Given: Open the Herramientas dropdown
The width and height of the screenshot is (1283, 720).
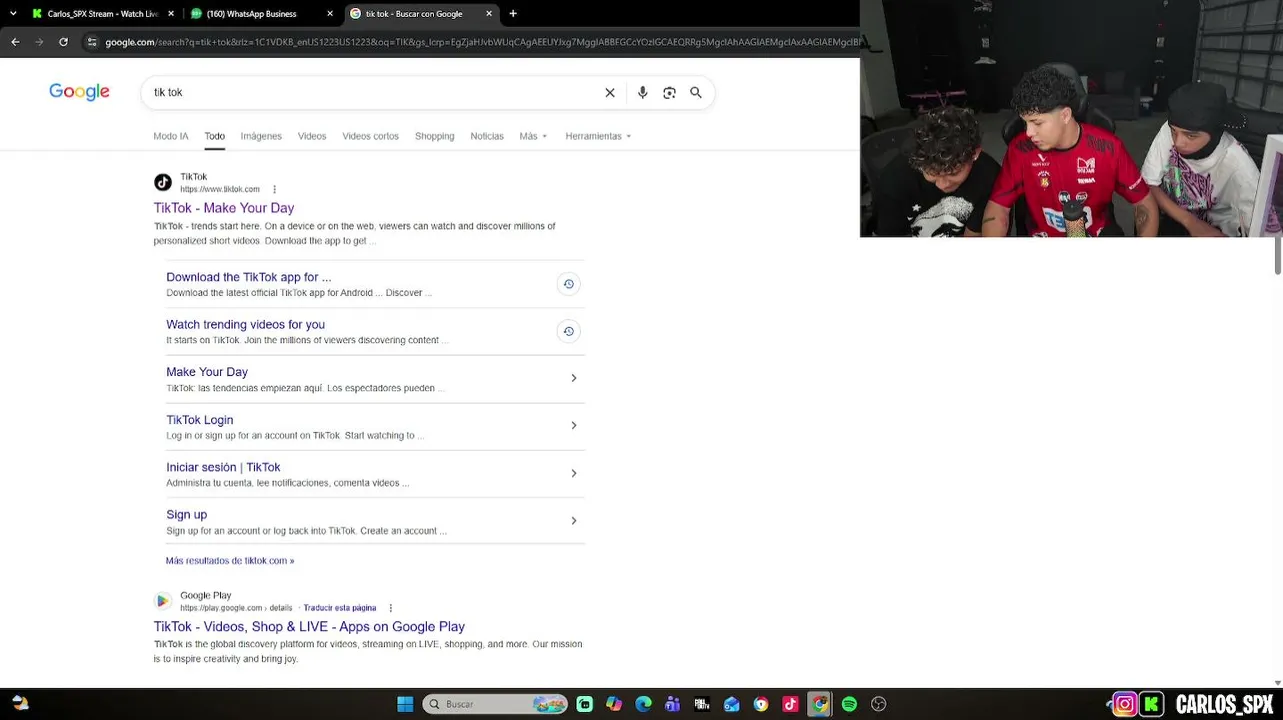Looking at the screenshot, I should point(598,136).
